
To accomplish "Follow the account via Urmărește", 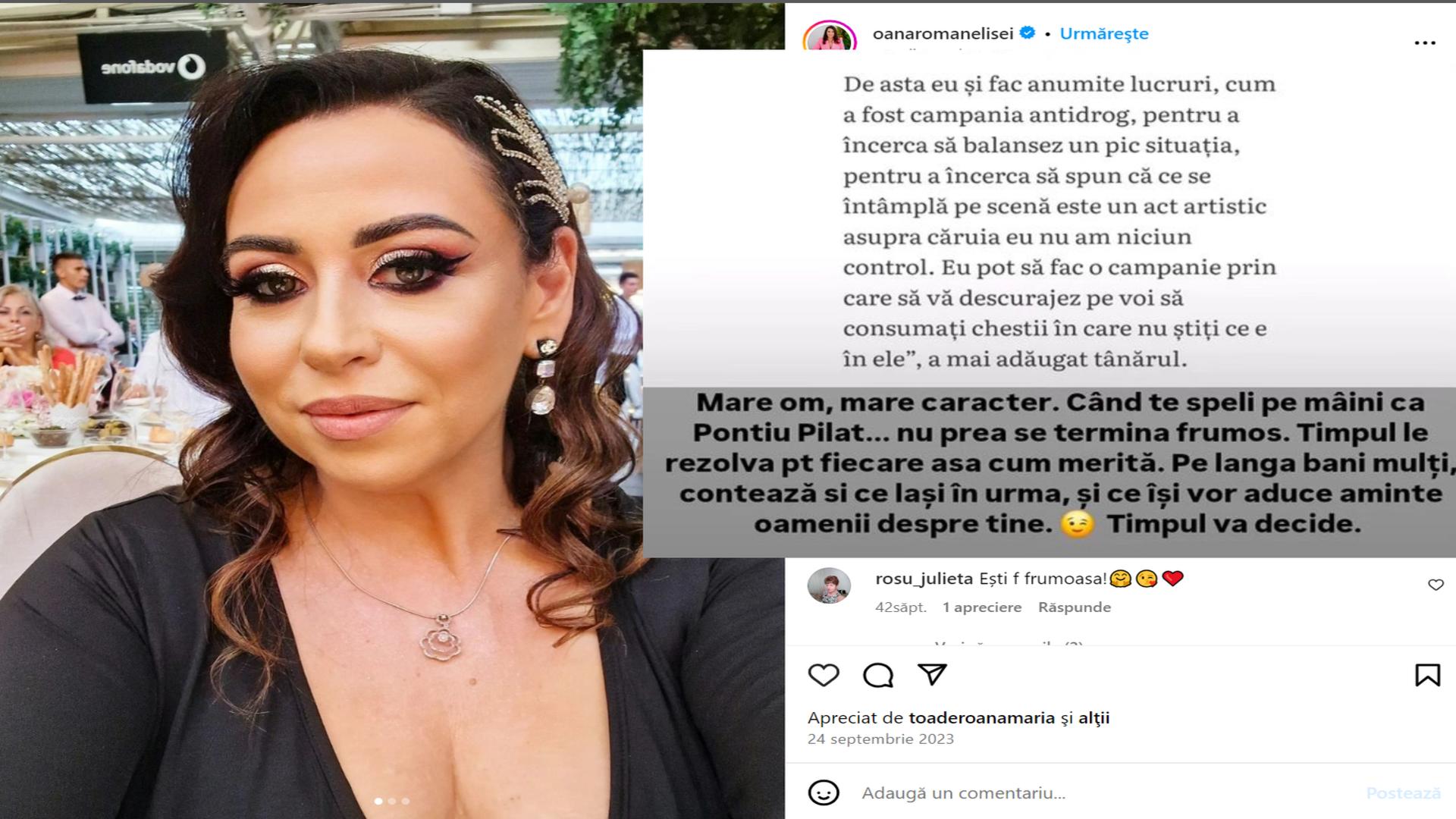I will tap(1104, 33).
